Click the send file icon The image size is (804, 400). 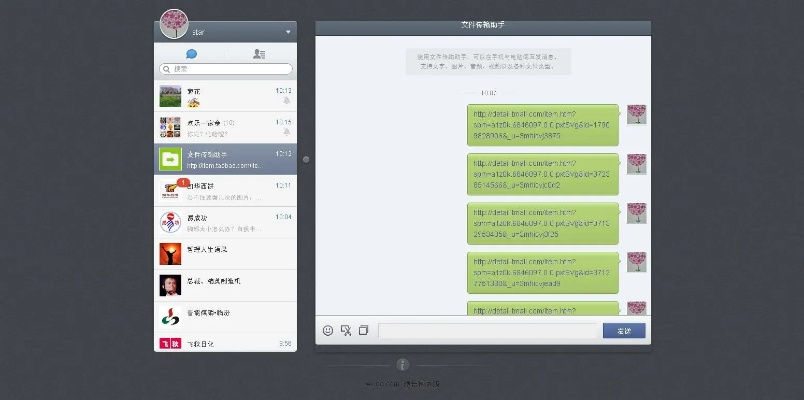pos(364,330)
